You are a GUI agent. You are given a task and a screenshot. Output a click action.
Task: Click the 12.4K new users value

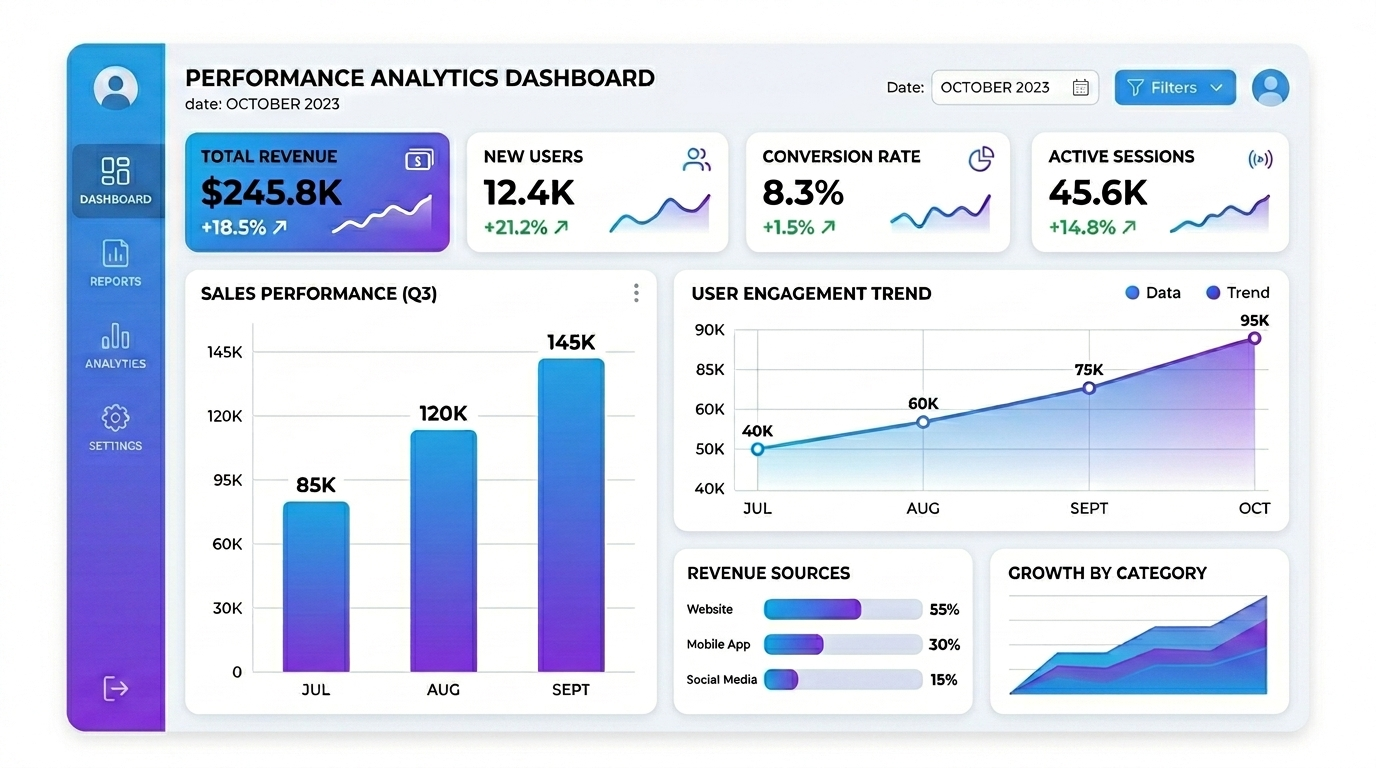pos(529,192)
